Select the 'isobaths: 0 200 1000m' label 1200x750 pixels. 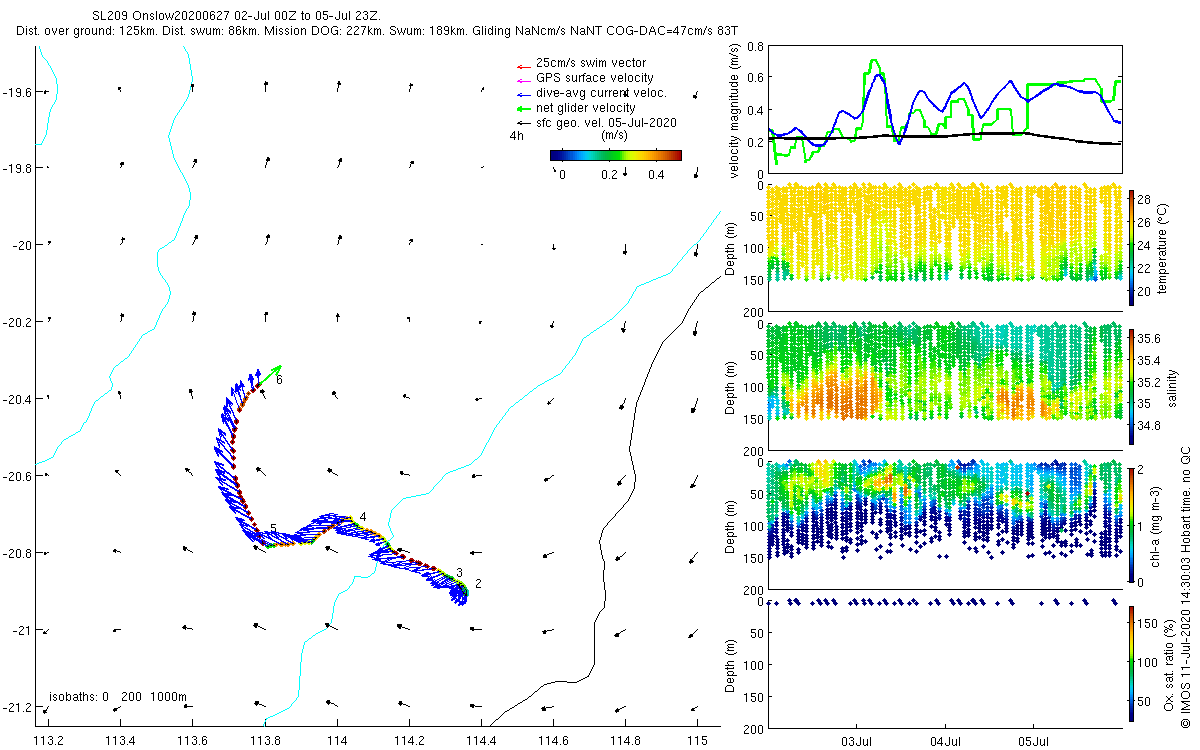(x=118, y=697)
